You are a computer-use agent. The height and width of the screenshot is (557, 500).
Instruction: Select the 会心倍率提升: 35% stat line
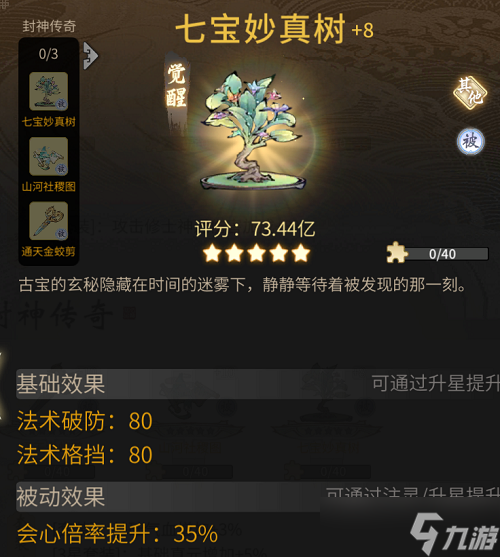118,534
